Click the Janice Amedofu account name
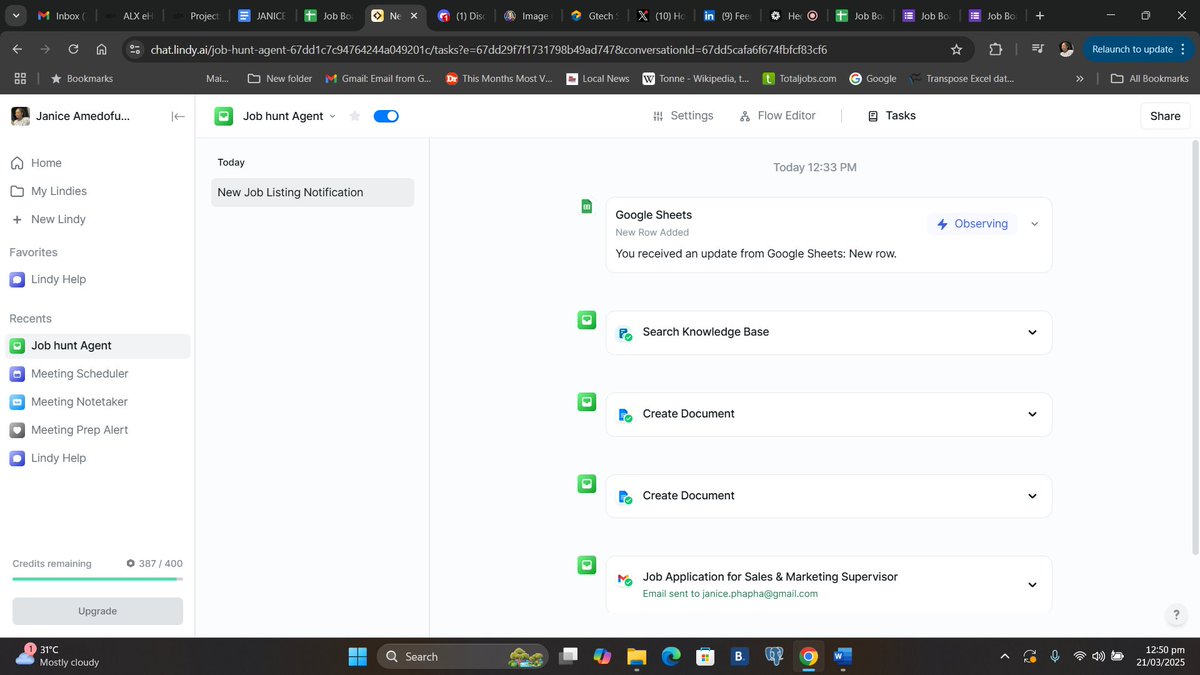 [x=83, y=116]
